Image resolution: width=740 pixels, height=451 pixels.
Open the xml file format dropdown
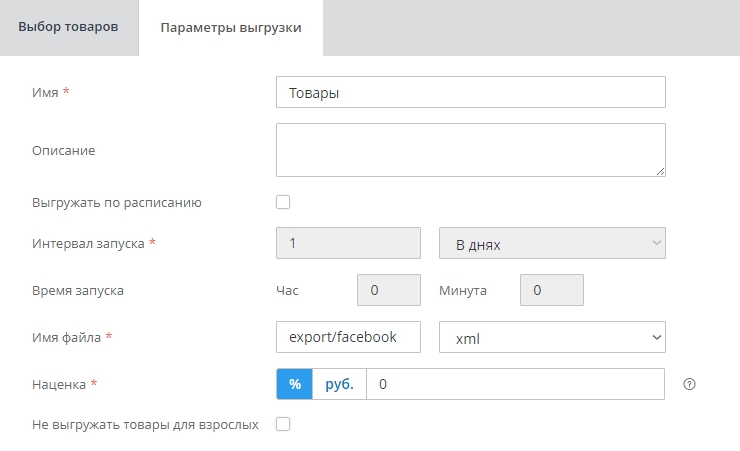(x=552, y=337)
